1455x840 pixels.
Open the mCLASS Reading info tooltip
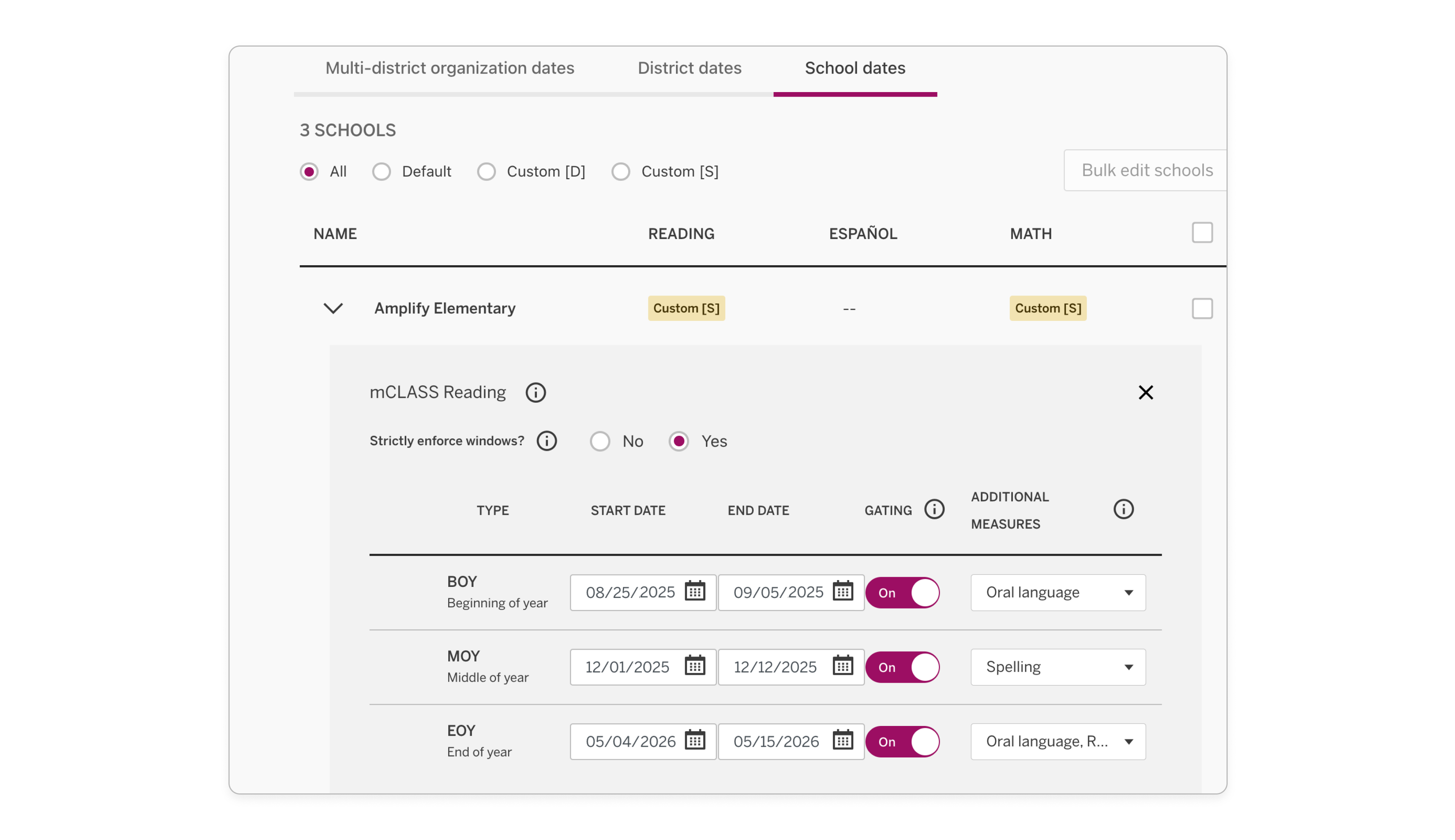pyautogui.click(x=535, y=392)
